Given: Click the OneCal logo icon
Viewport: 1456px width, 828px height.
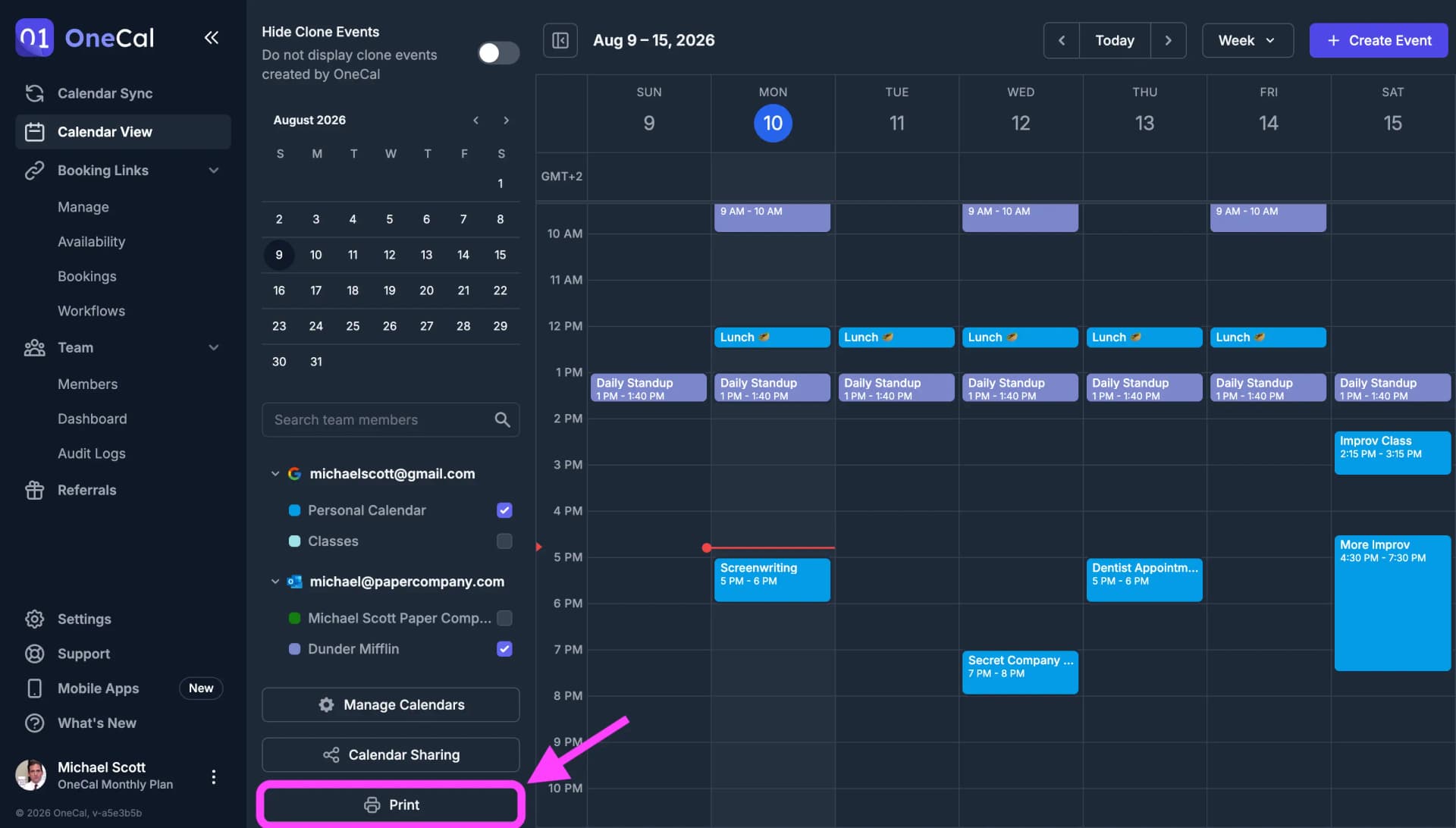Looking at the screenshot, I should coord(34,38).
